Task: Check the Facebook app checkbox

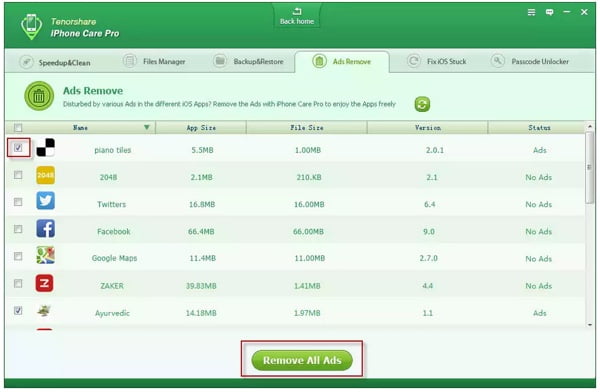Action: 18,229
